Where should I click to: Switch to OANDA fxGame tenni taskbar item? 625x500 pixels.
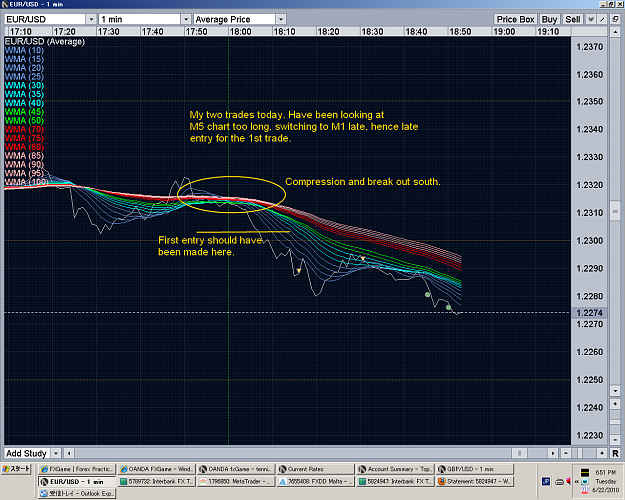(236, 469)
